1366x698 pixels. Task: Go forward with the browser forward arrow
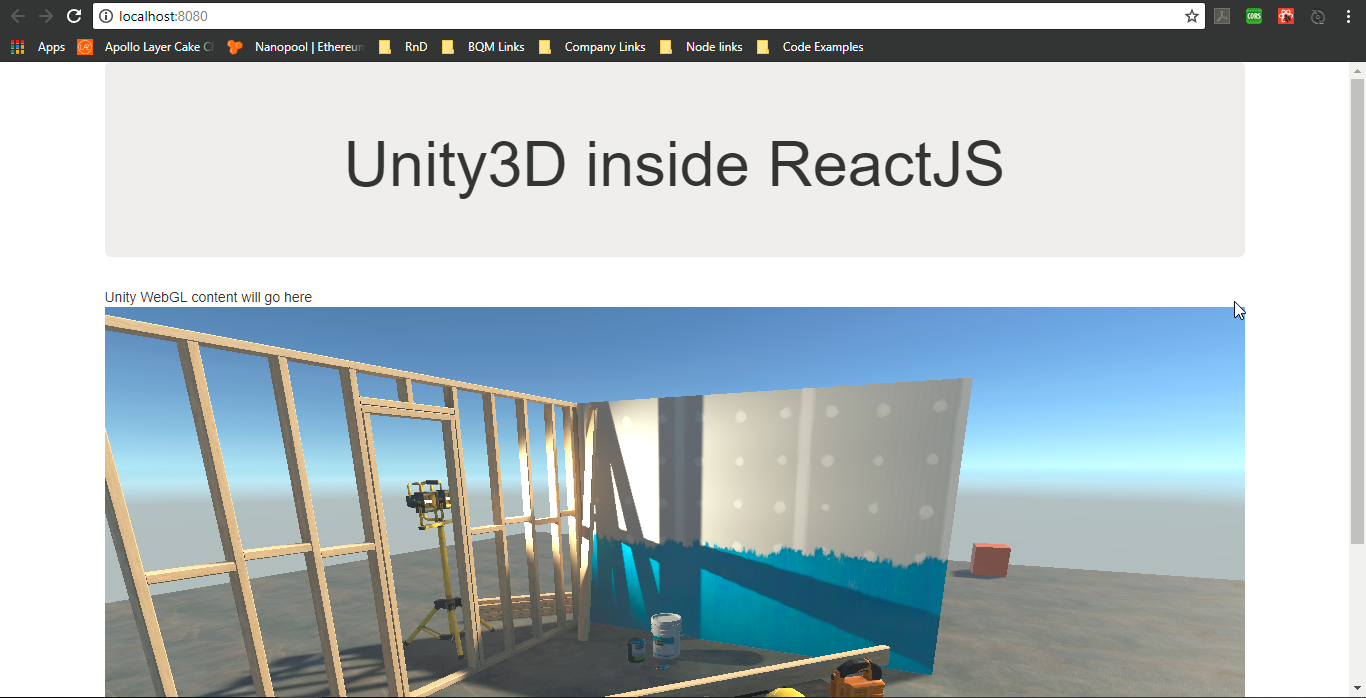(46, 16)
